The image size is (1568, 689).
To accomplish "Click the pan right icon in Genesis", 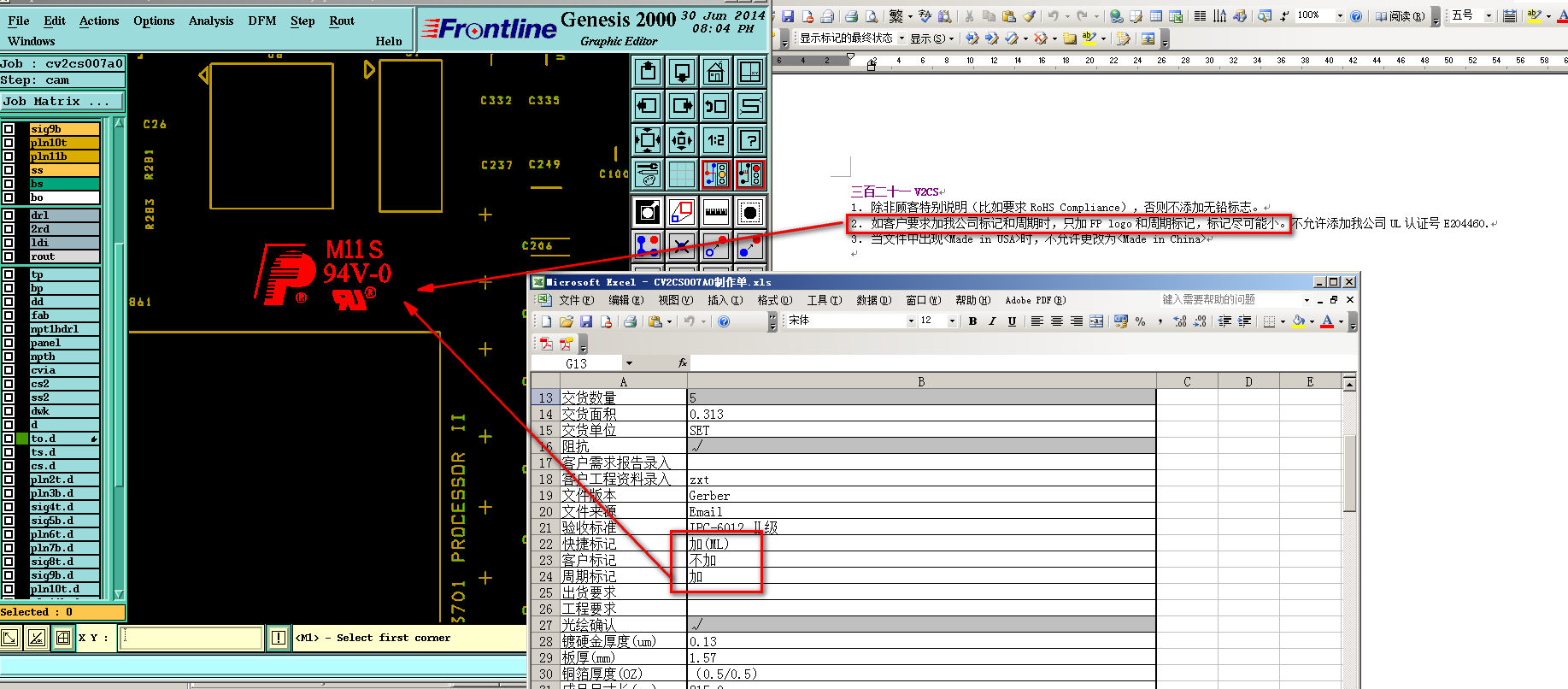I will point(682,106).
